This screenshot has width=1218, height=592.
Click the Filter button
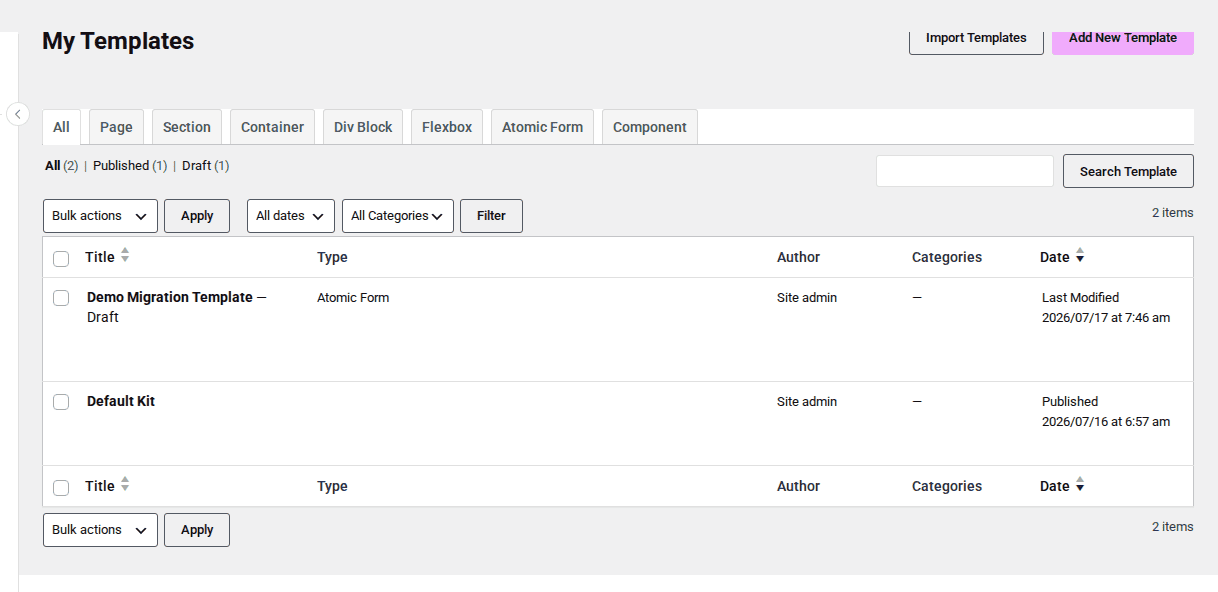[x=491, y=216]
